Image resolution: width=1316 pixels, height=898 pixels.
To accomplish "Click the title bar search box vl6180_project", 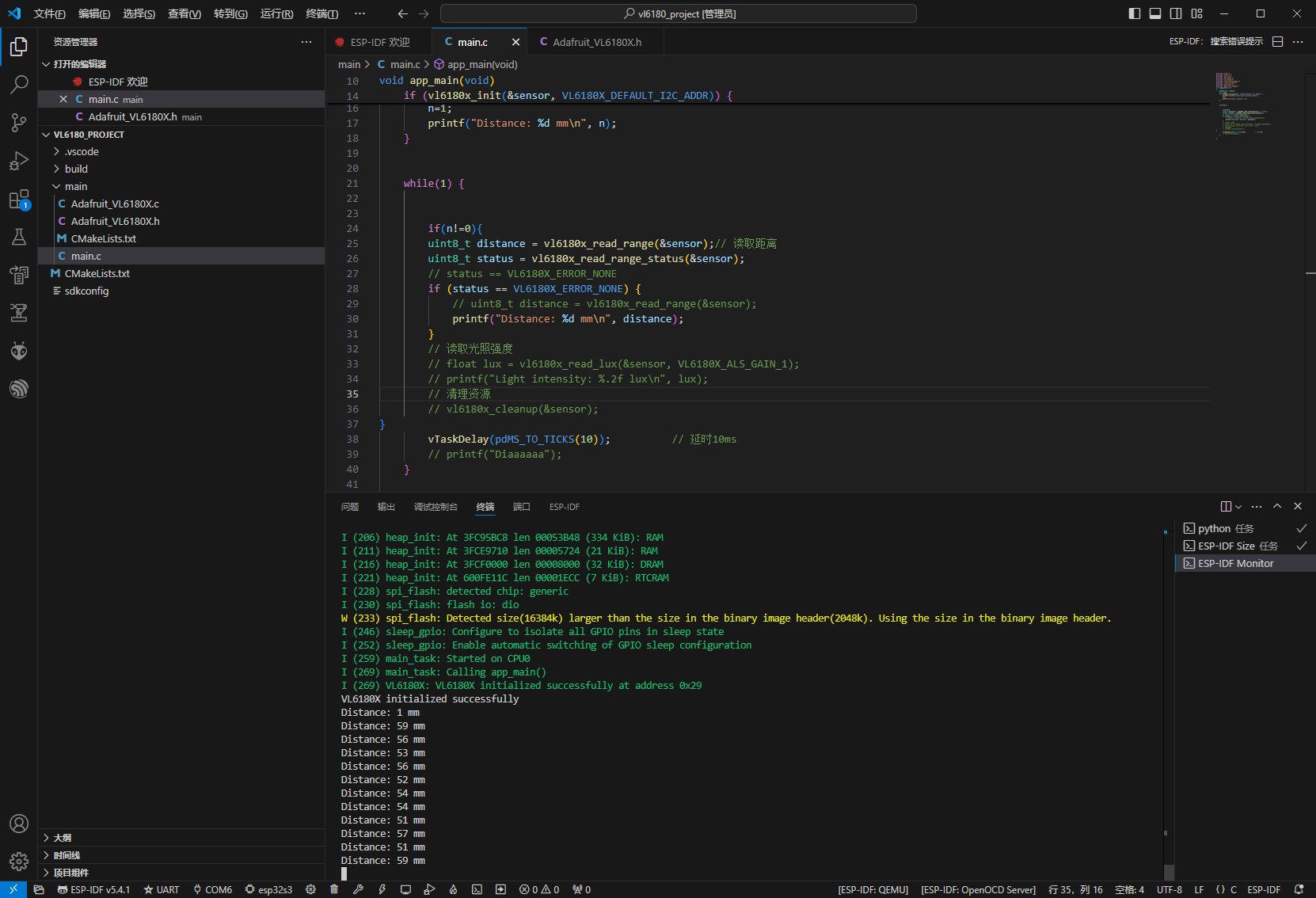I will click(x=679, y=13).
